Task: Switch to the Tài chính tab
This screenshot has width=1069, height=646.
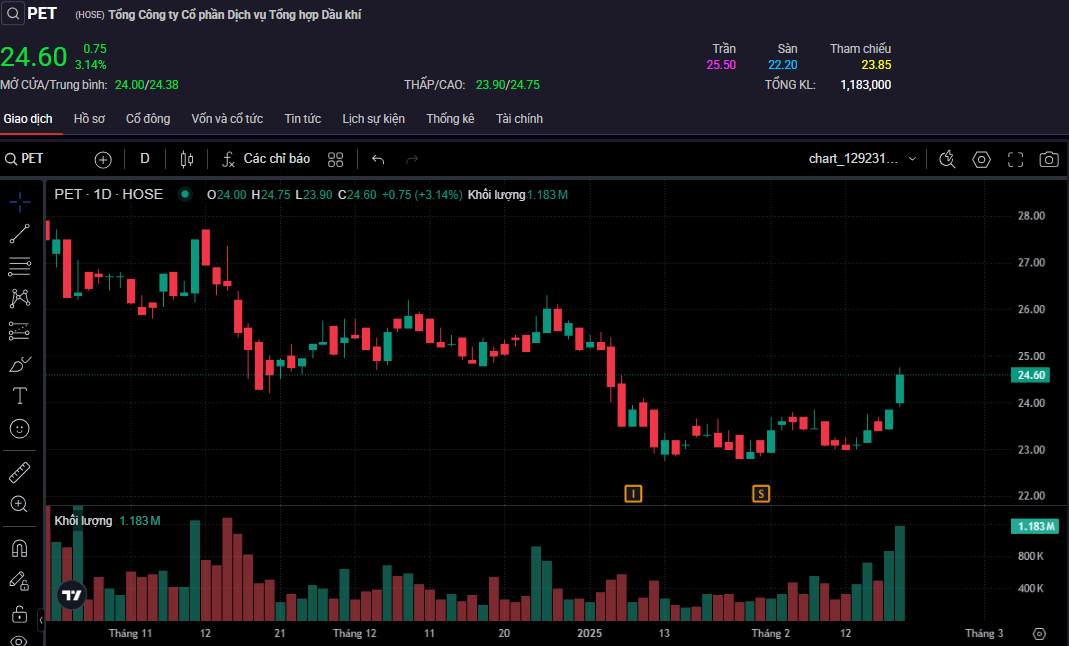Action: (x=519, y=119)
